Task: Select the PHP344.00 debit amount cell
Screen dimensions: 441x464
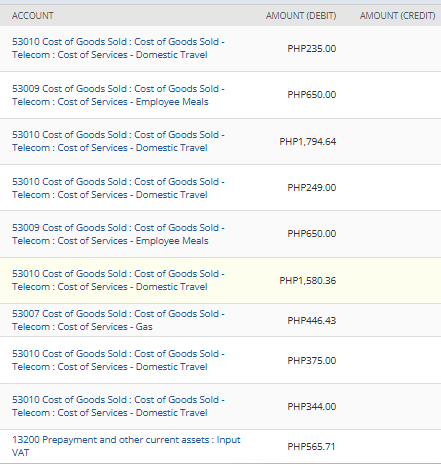Action: (312, 407)
